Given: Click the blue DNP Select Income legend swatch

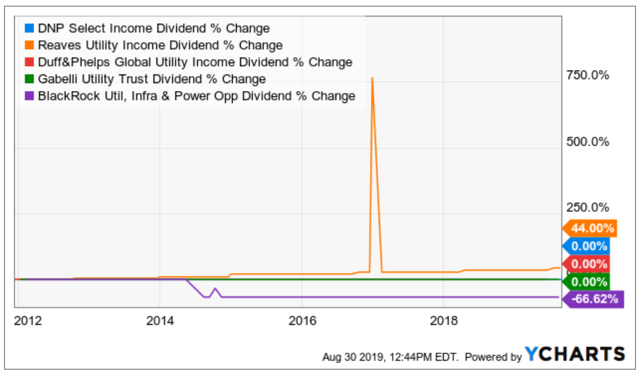Looking at the screenshot, I should (29, 28).
